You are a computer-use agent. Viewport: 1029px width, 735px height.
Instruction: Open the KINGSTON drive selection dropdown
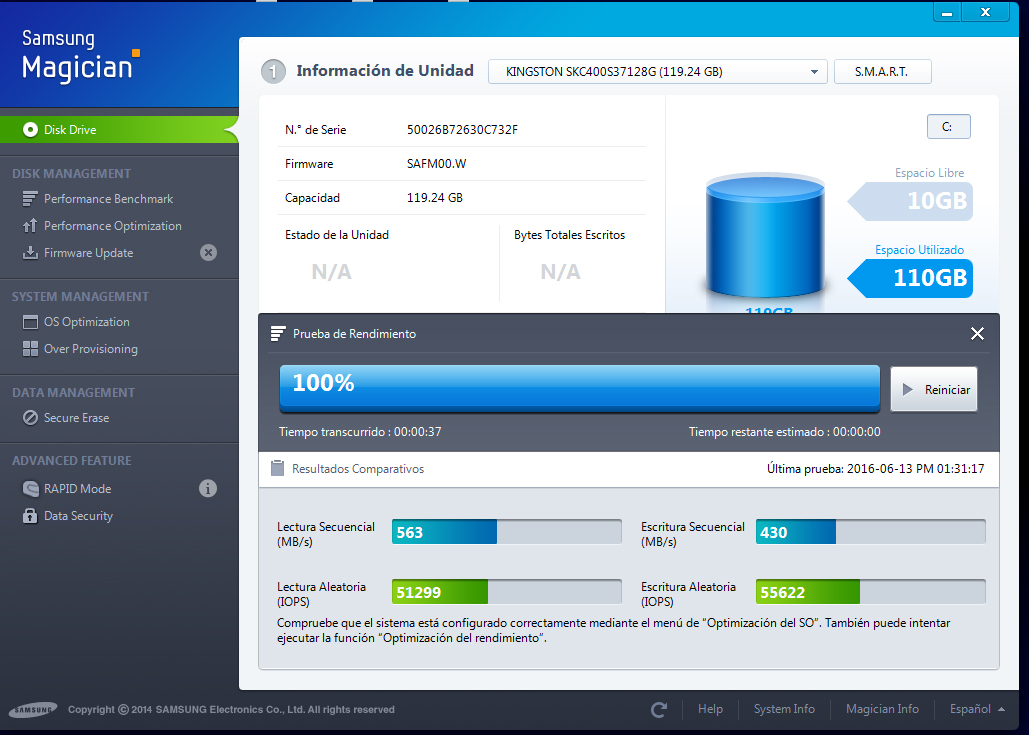coord(658,72)
